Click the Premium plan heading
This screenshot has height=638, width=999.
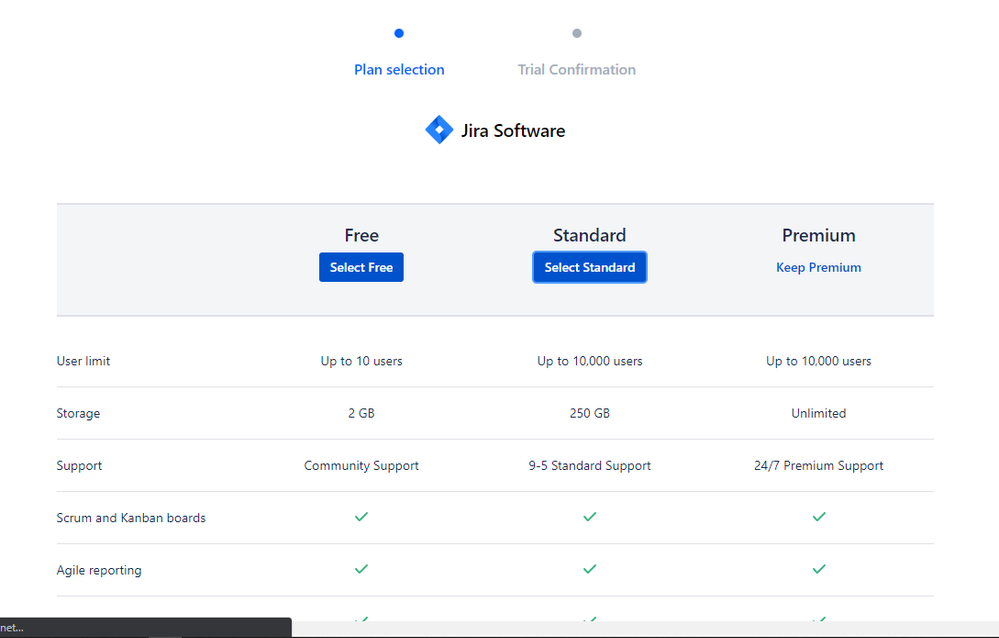coord(819,235)
